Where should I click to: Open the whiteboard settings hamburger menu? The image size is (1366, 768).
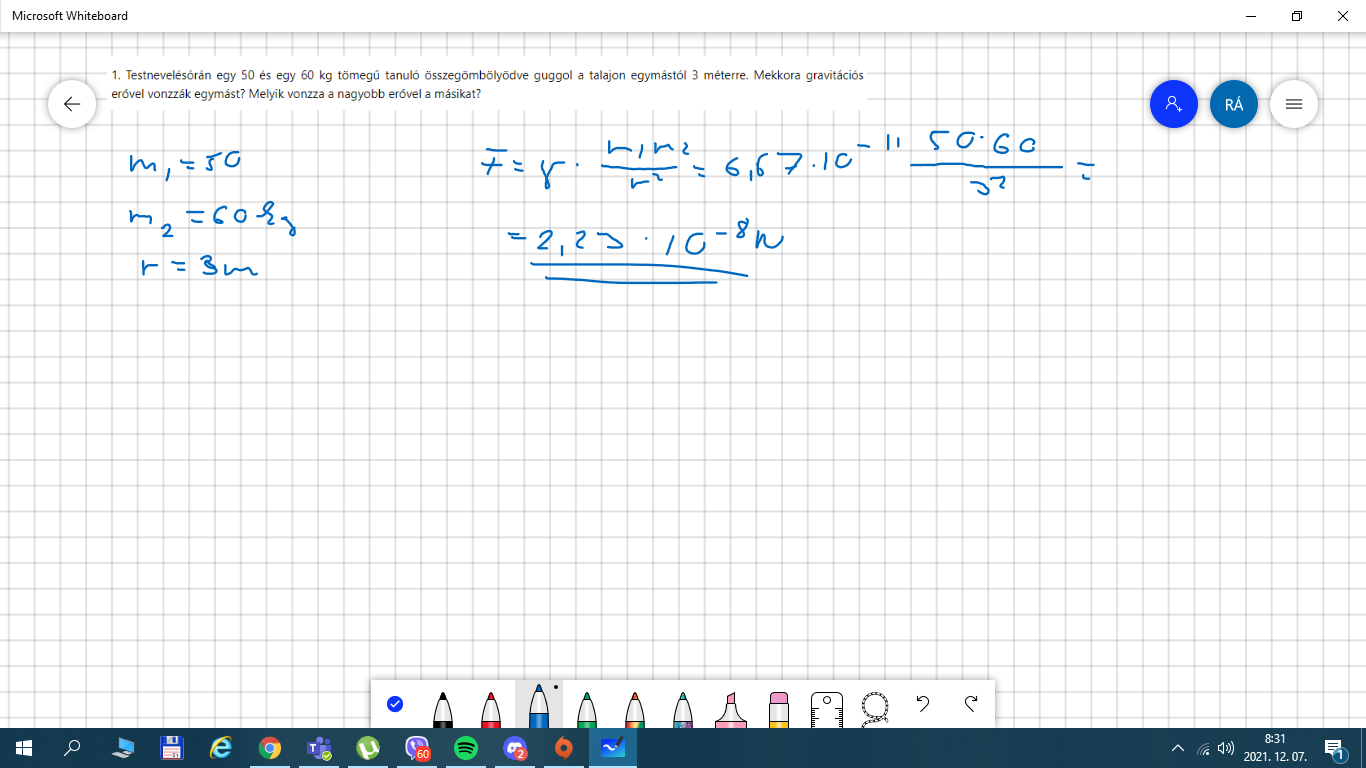1293,104
